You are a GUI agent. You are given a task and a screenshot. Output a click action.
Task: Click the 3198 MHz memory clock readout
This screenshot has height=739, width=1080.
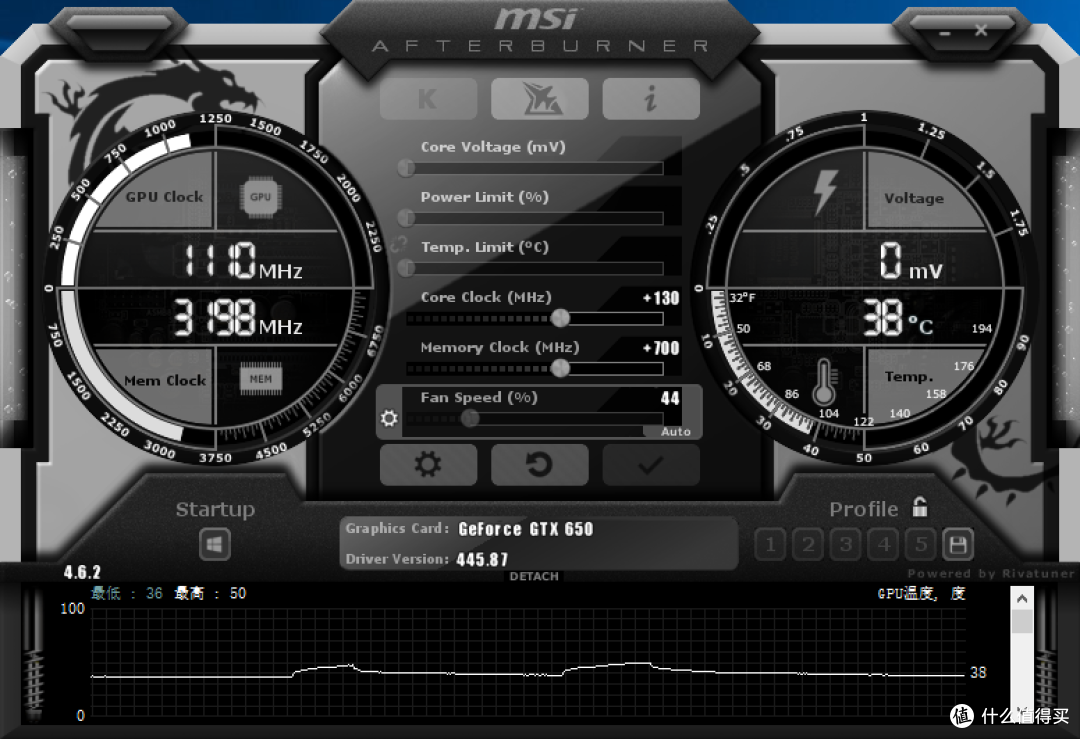point(237,317)
